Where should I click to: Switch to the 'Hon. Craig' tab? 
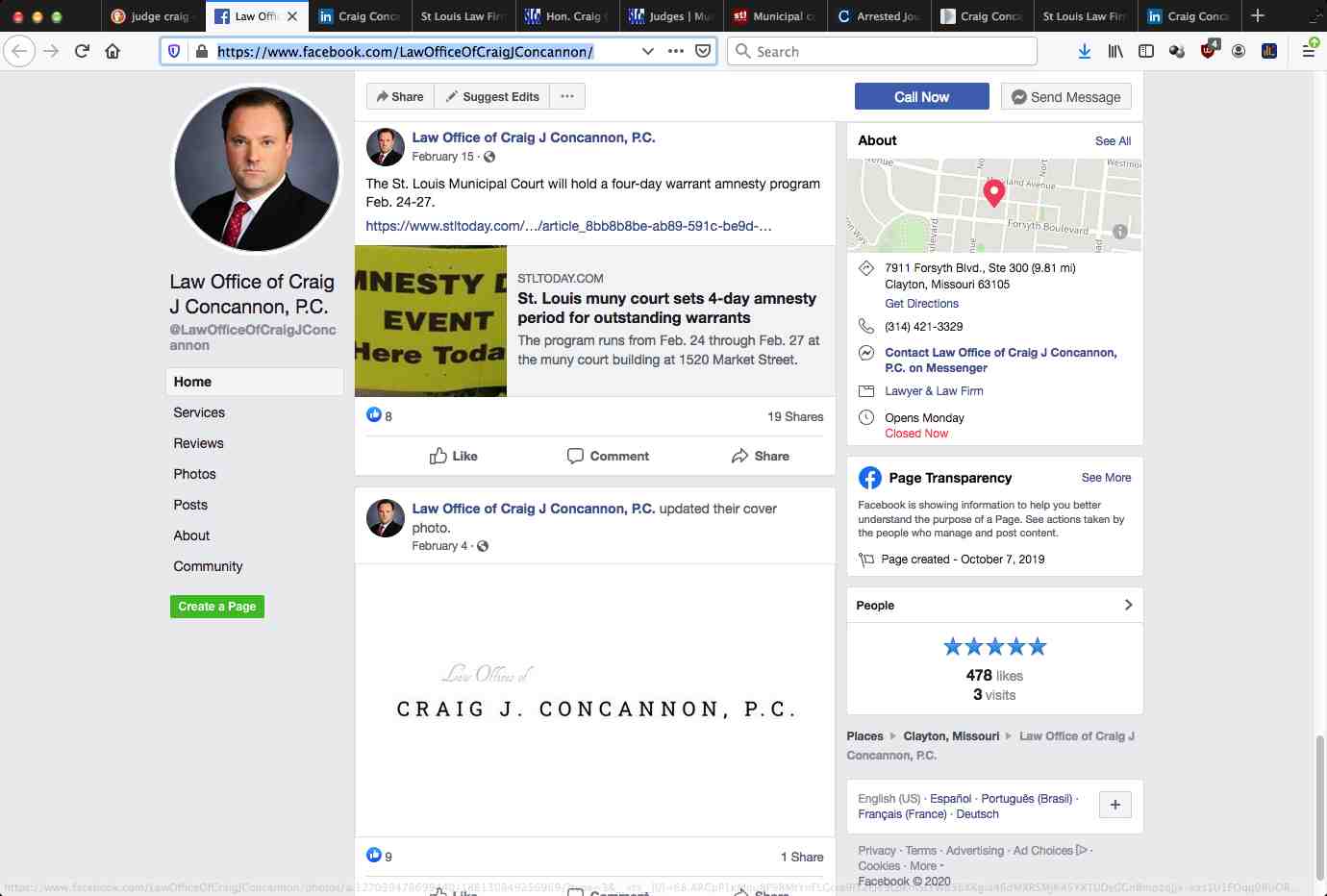[x=567, y=16]
